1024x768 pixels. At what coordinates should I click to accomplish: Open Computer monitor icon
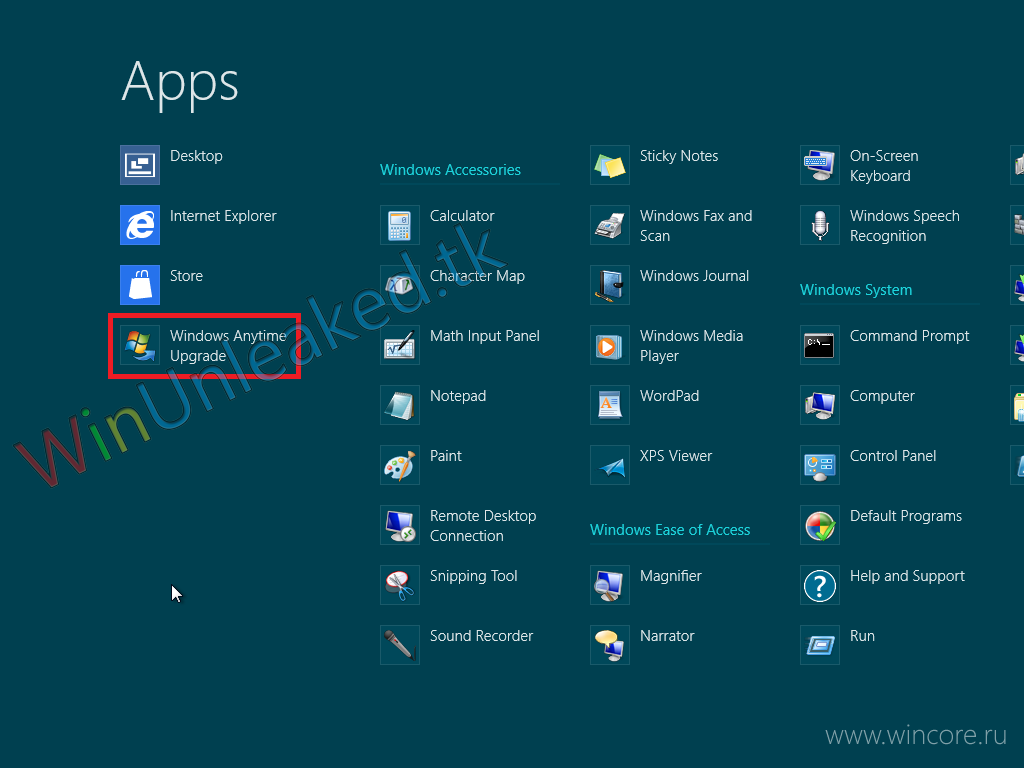[x=820, y=405]
